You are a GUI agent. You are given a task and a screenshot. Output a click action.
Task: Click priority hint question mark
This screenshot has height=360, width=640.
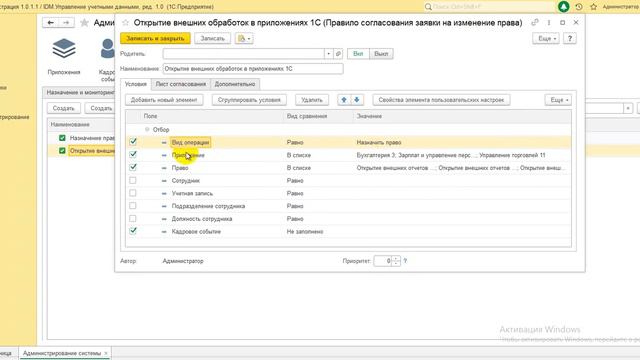(x=405, y=261)
